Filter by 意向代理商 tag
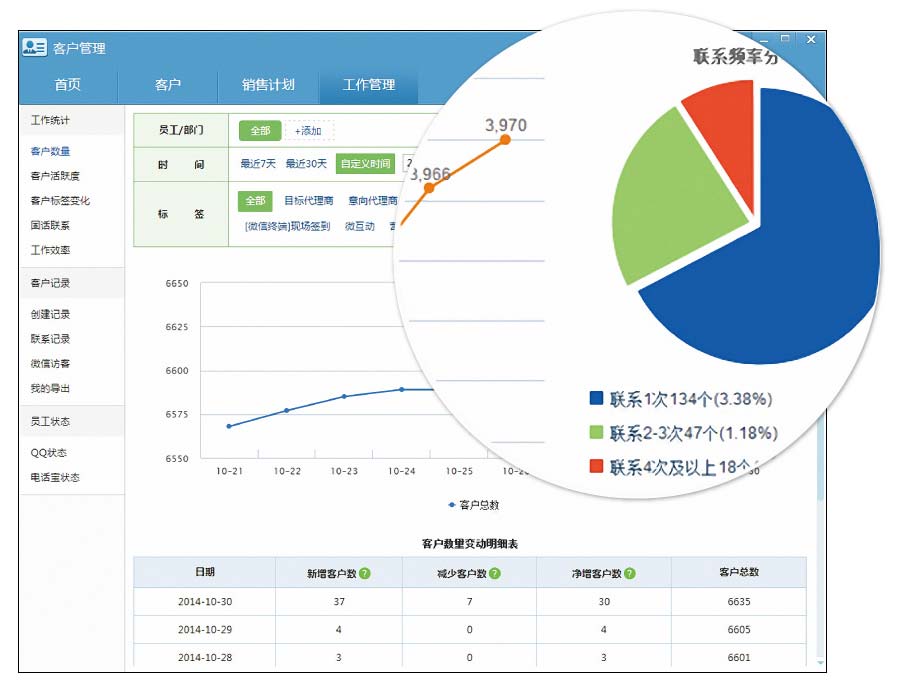901x684 pixels. [x=373, y=201]
